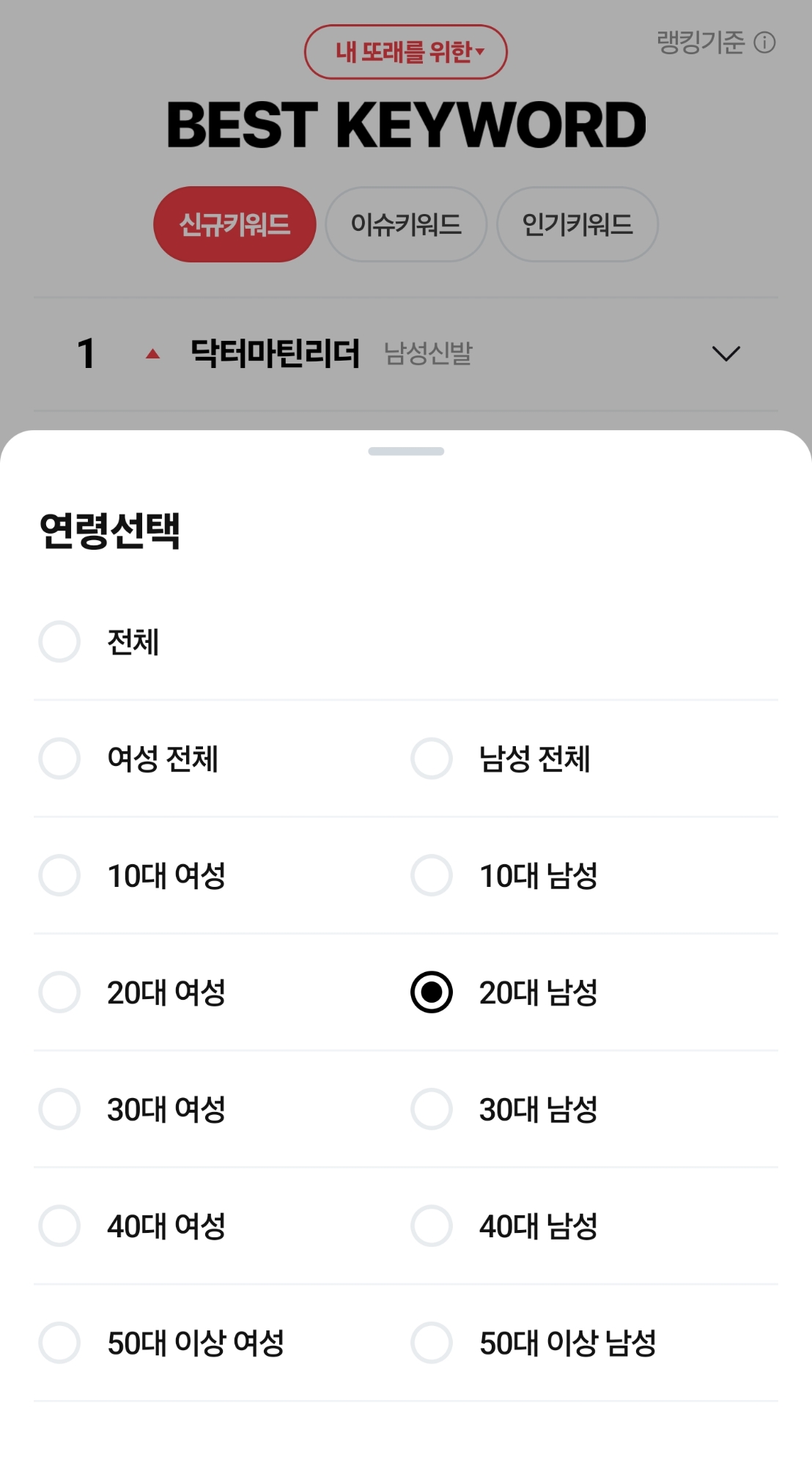
Task: Choose the 50대 이상 여성 option
Action: (x=59, y=1343)
